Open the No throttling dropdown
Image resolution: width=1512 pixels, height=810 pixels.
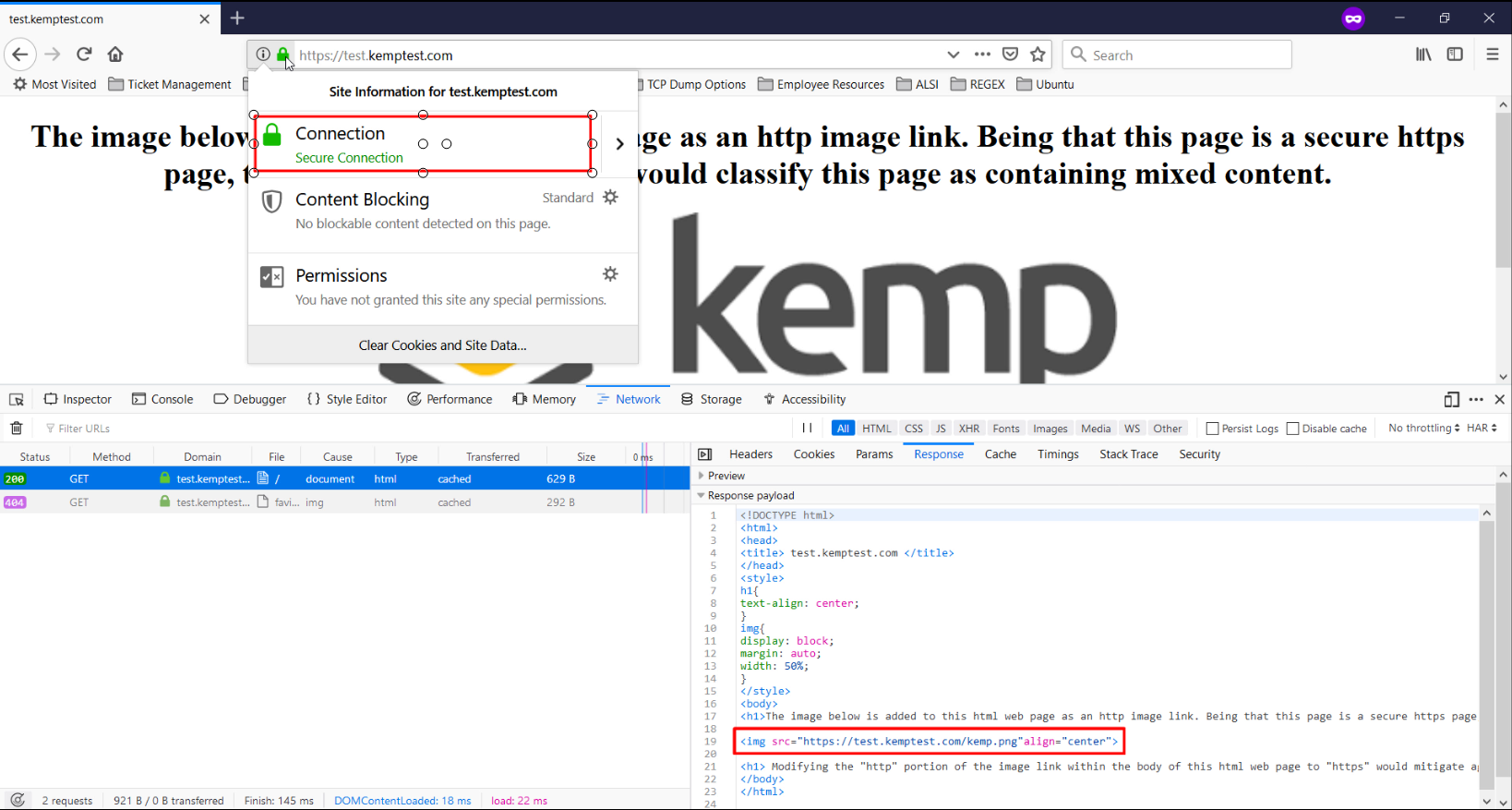click(1424, 429)
